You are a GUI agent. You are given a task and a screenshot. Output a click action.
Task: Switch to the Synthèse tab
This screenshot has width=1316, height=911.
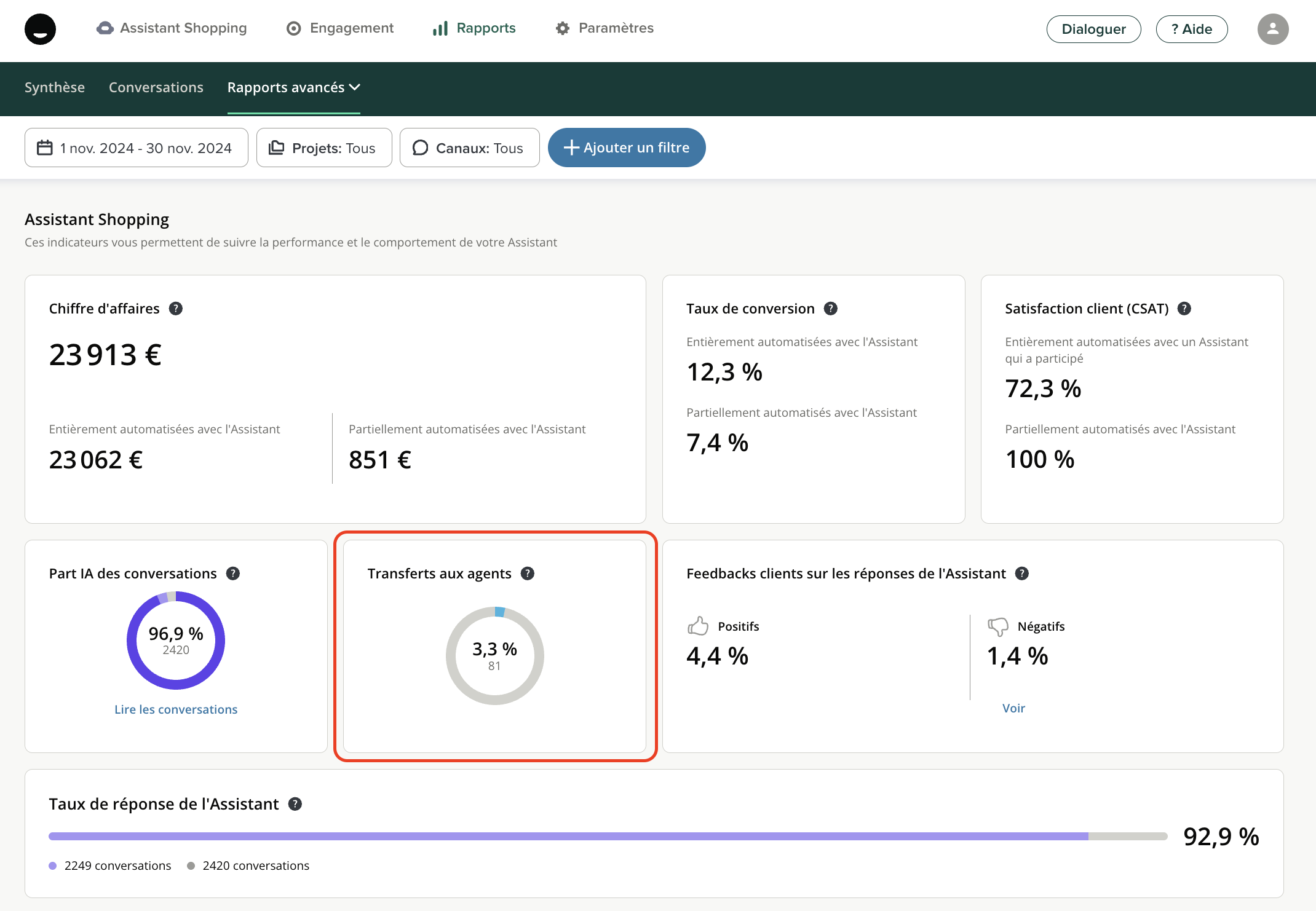click(55, 87)
